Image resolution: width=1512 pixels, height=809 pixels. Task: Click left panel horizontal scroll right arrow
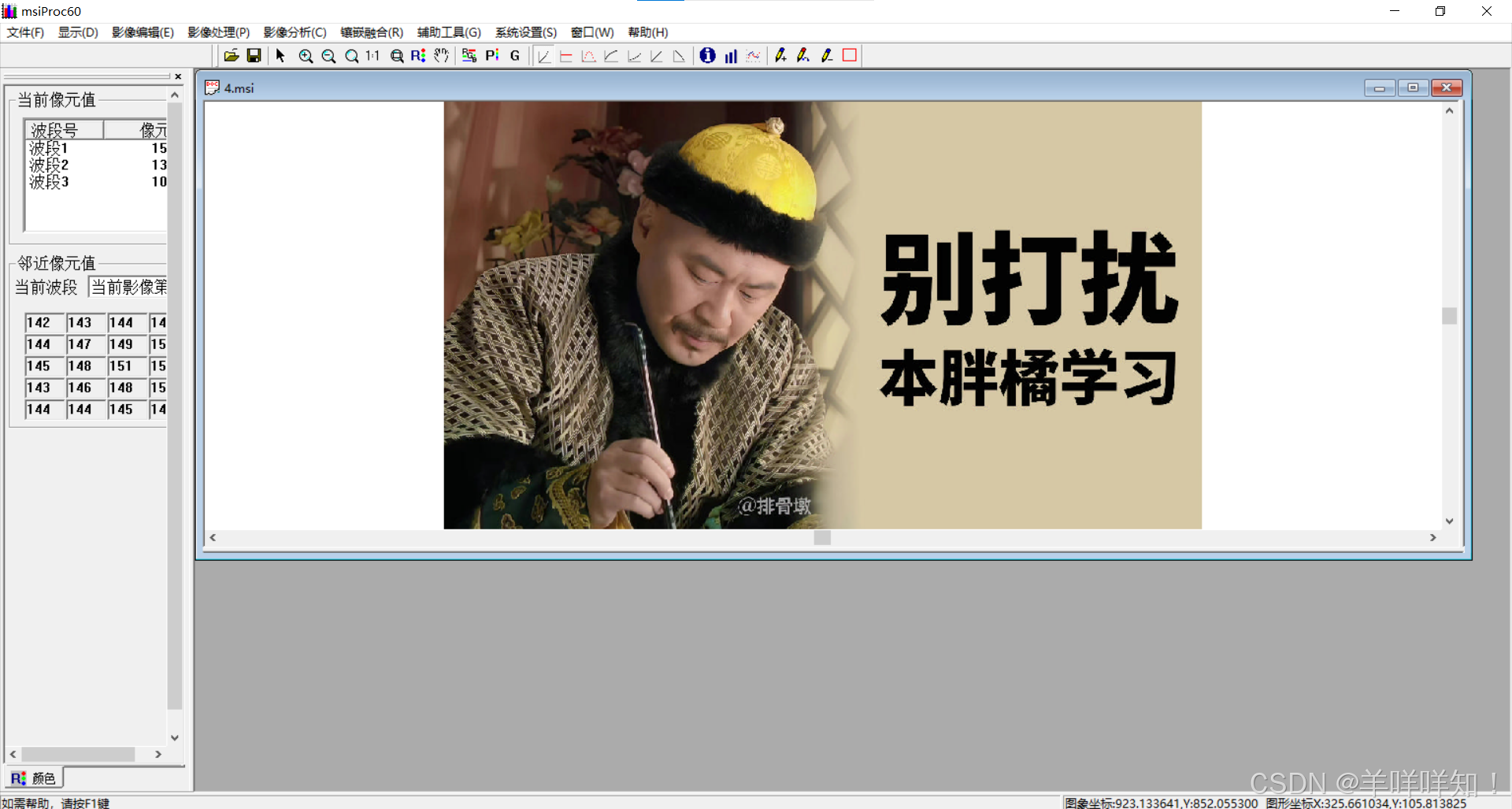(158, 754)
